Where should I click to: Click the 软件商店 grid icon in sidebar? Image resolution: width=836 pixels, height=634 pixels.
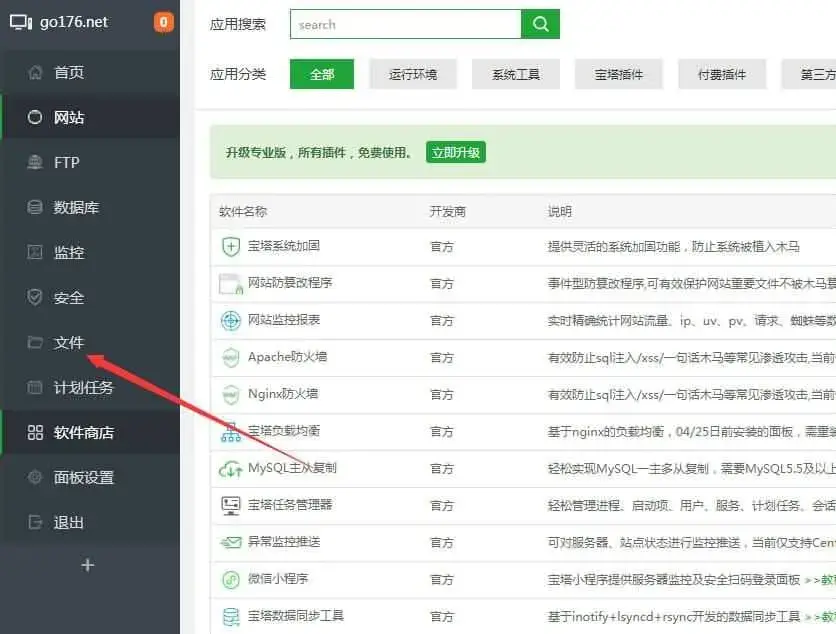(35, 432)
